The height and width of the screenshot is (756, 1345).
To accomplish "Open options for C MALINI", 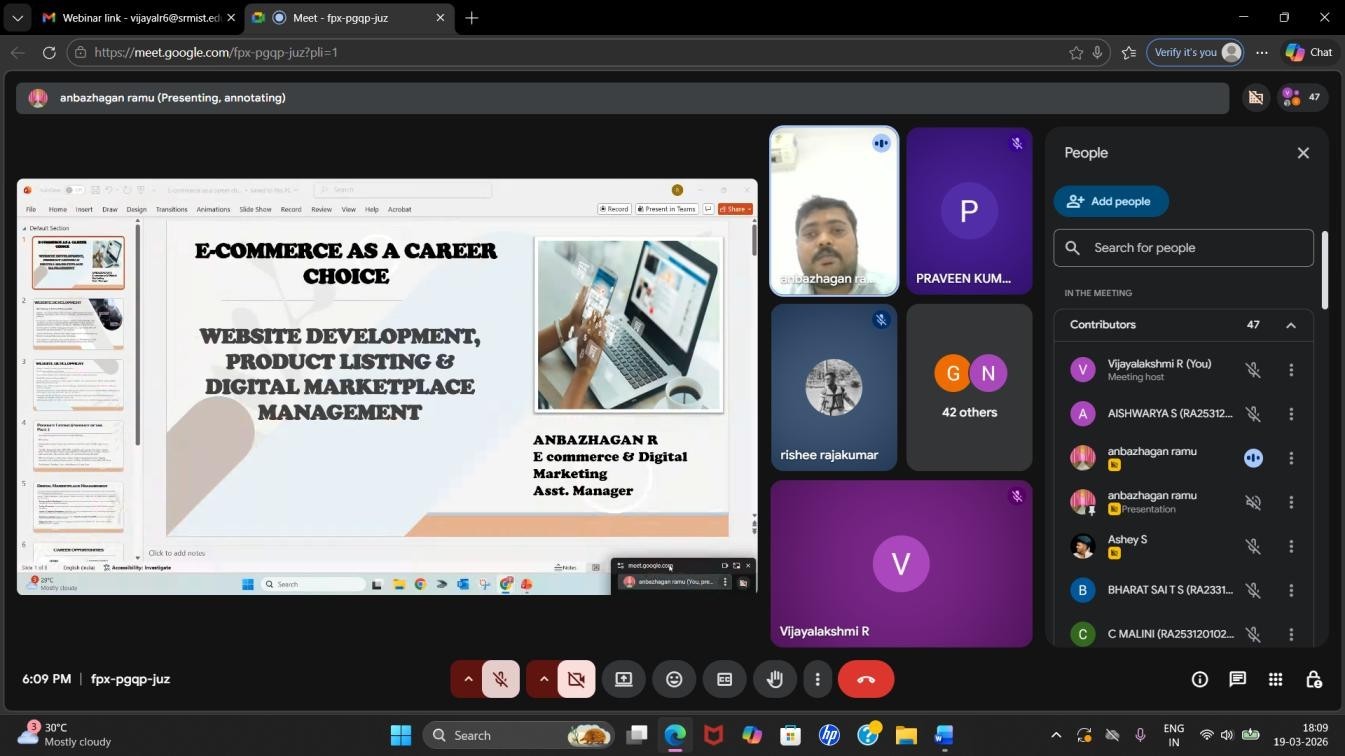I will 1291,634.
